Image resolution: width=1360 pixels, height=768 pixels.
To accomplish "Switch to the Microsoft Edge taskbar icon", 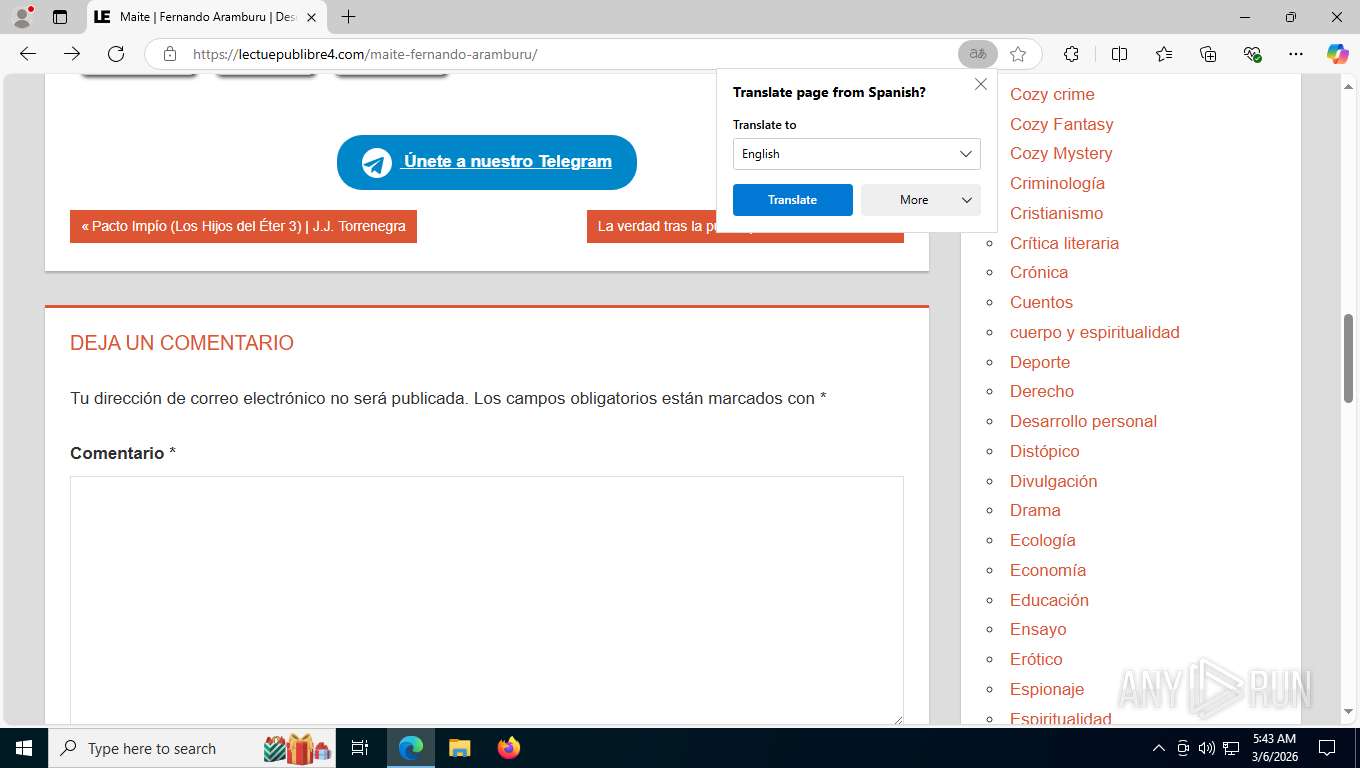I will pos(411,748).
